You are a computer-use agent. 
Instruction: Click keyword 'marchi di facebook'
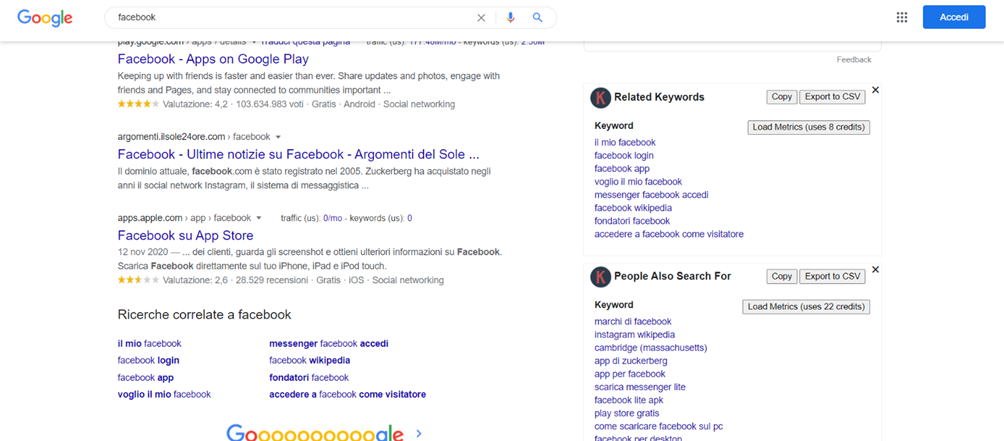click(x=633, y=321)
